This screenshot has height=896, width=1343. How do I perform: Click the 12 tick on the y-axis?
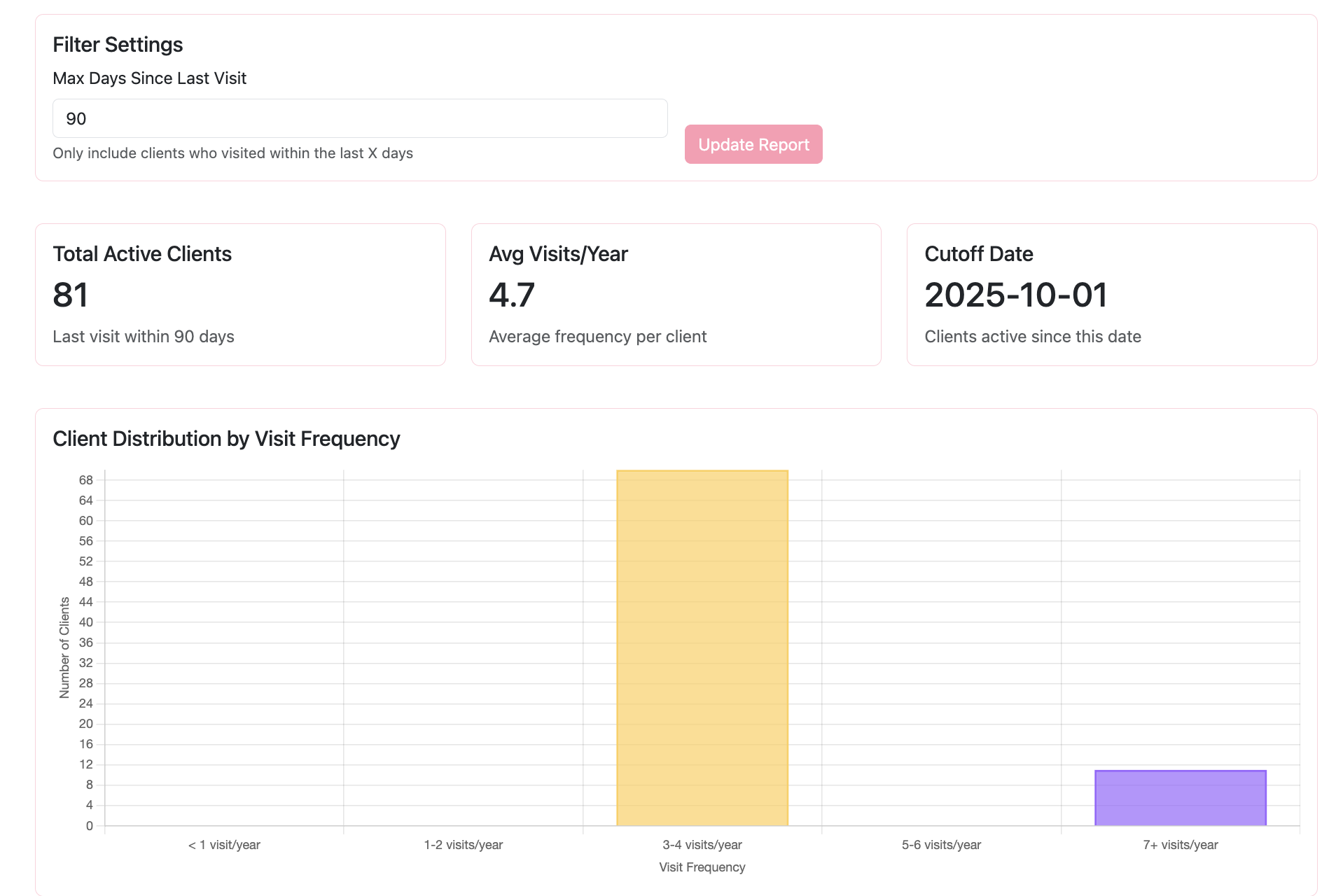[x=86, y=764]
